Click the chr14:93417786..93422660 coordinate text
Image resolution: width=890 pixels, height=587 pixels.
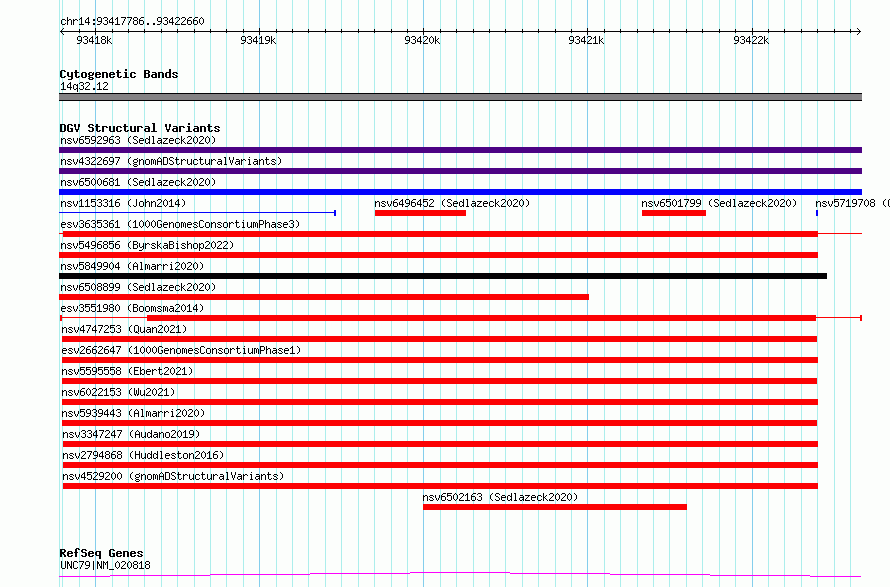click(x=132, y=21)
